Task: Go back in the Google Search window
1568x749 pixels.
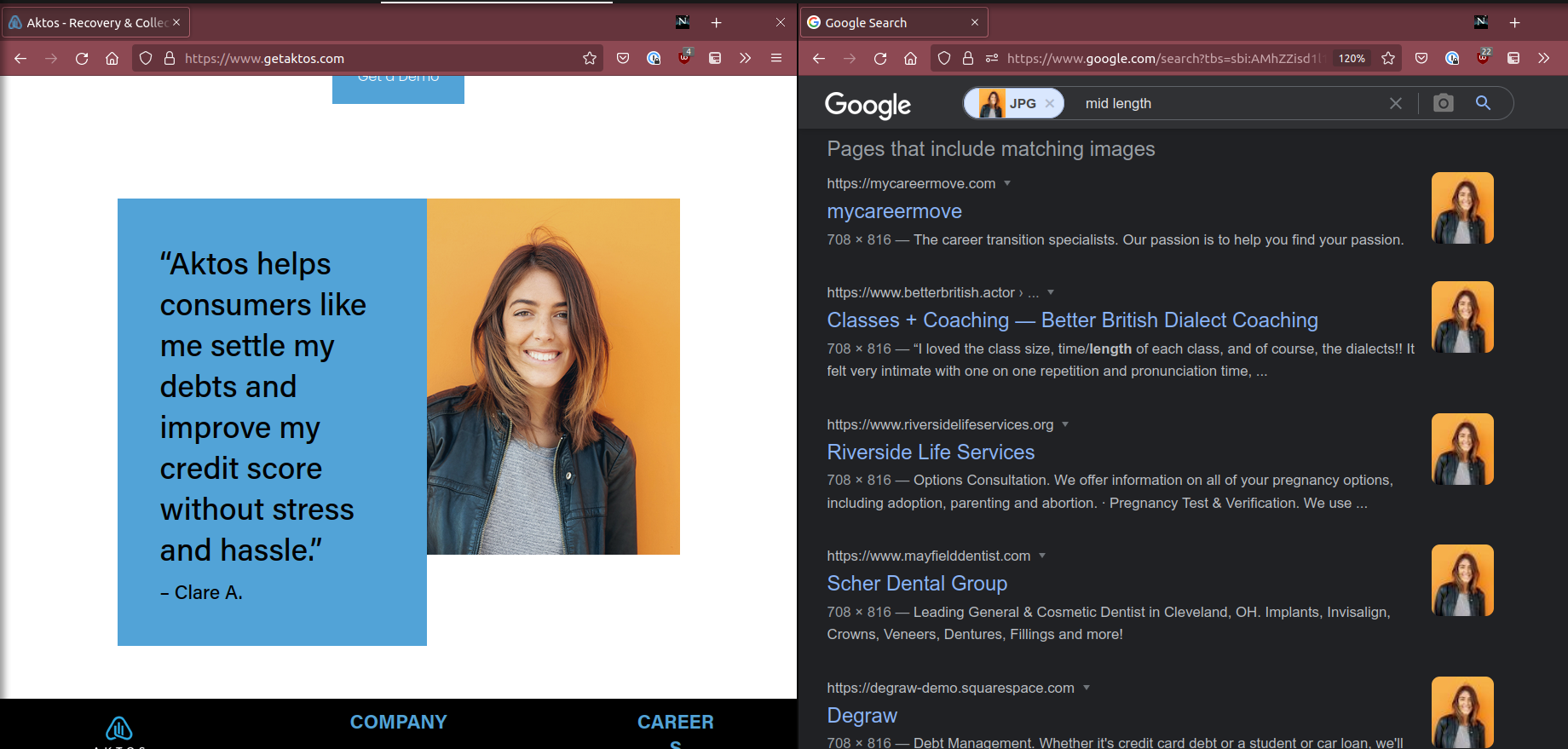Action: pos(819,58)
